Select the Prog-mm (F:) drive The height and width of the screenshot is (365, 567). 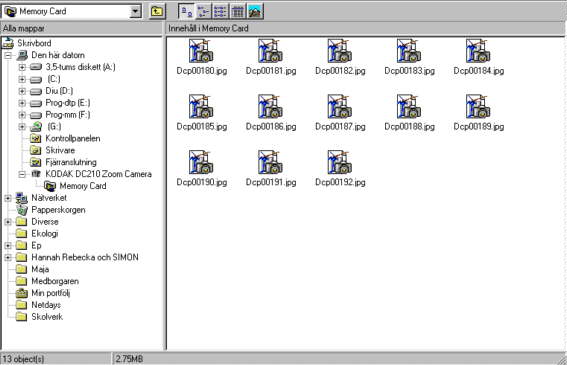coord(68,115)
